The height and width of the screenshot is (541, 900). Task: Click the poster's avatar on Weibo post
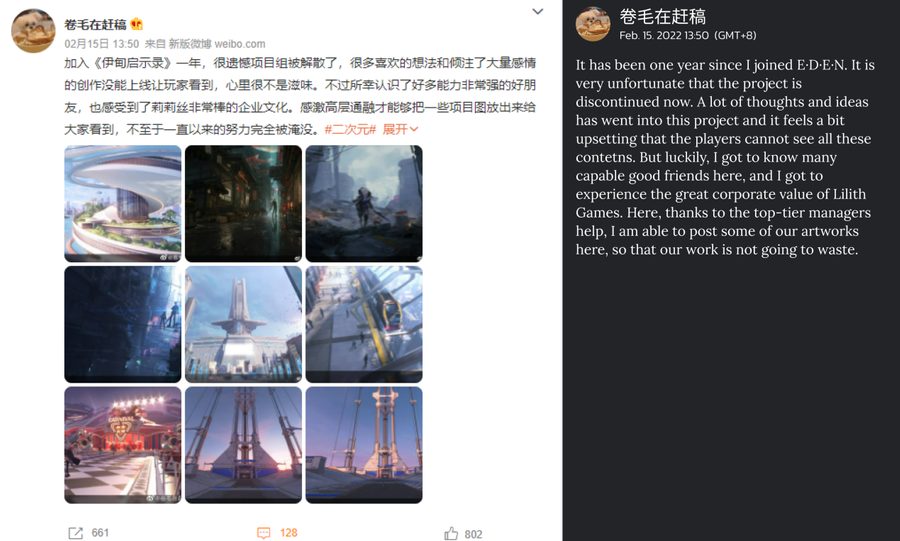coord(33,31)
